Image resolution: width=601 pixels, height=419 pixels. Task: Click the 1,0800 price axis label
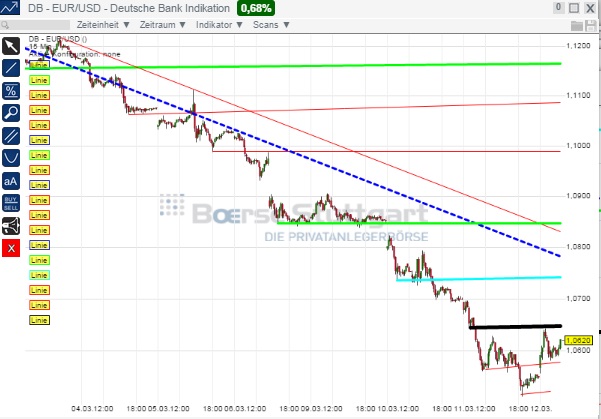click(578, 247)
